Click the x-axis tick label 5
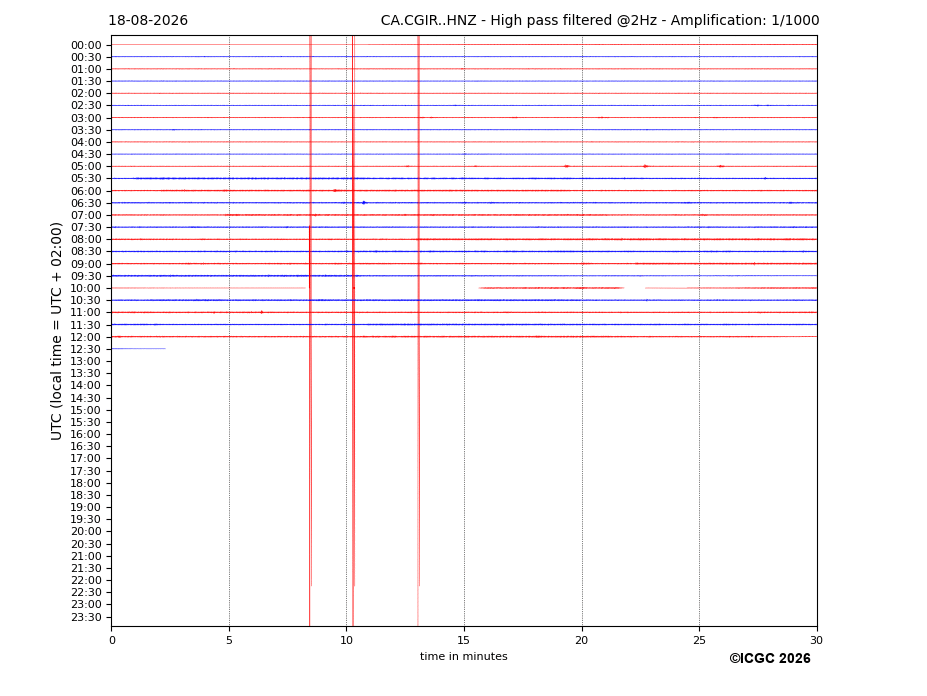Screen dimensions: 927x696 pos(229,640)
